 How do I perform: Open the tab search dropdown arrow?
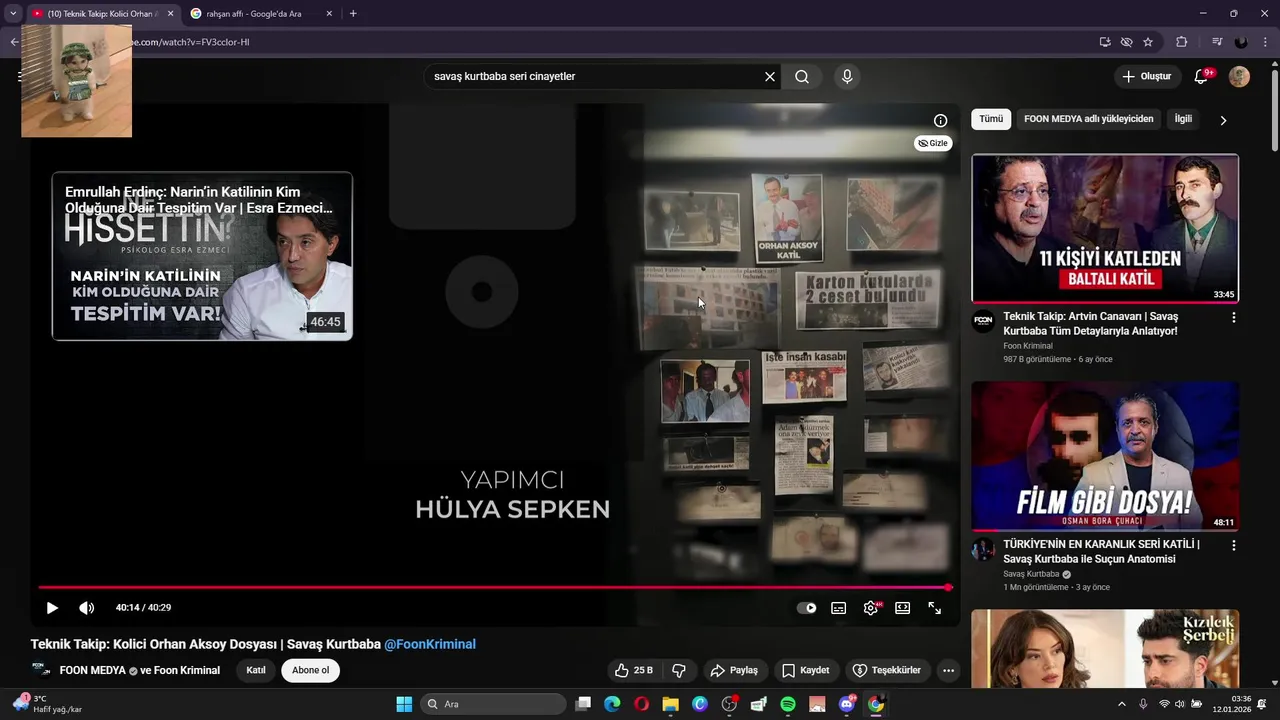coord(13,14)
